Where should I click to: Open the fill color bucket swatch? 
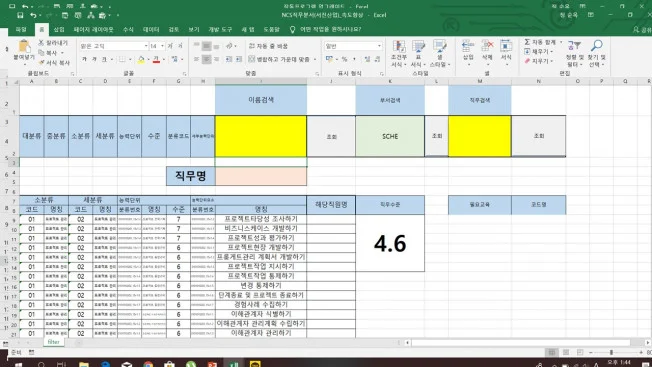click(141, 60)
